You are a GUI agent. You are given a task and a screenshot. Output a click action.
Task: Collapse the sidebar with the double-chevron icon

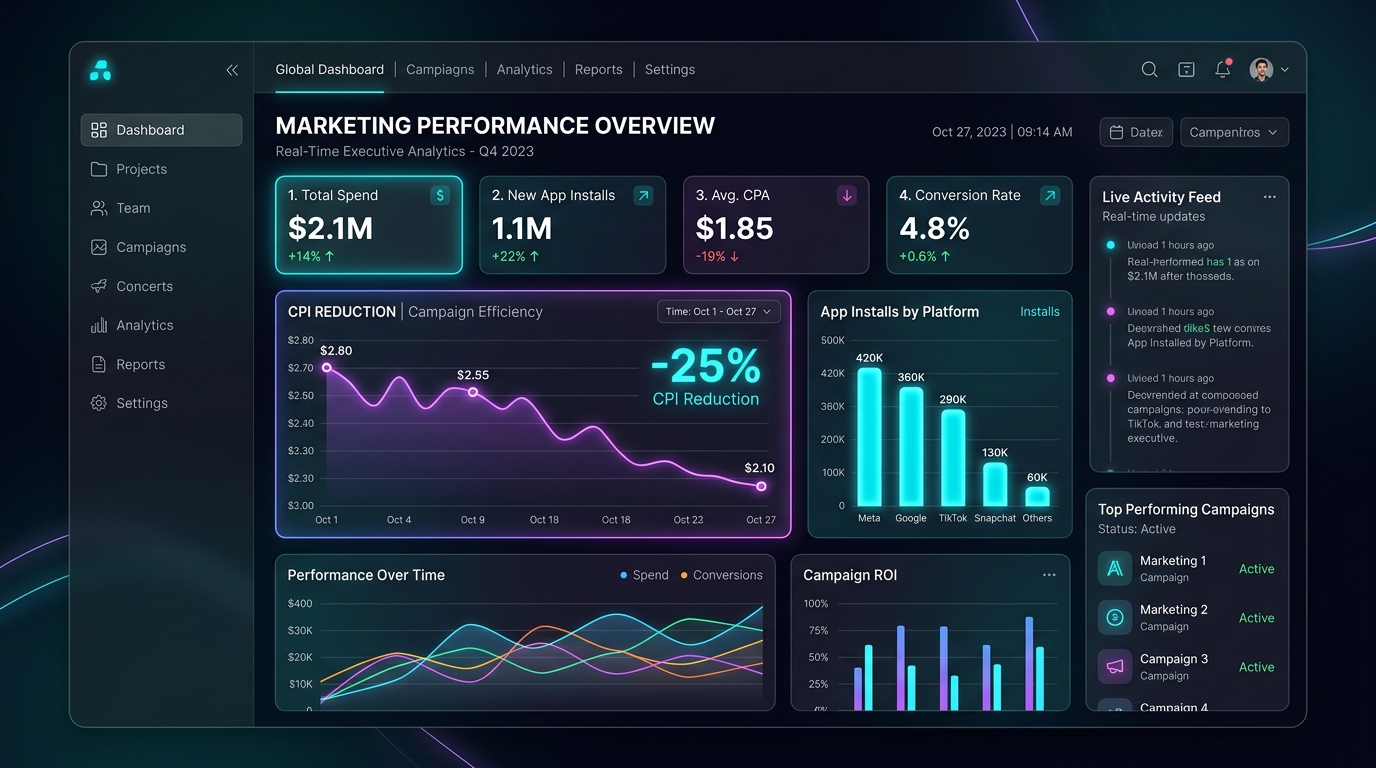(232, 70)
